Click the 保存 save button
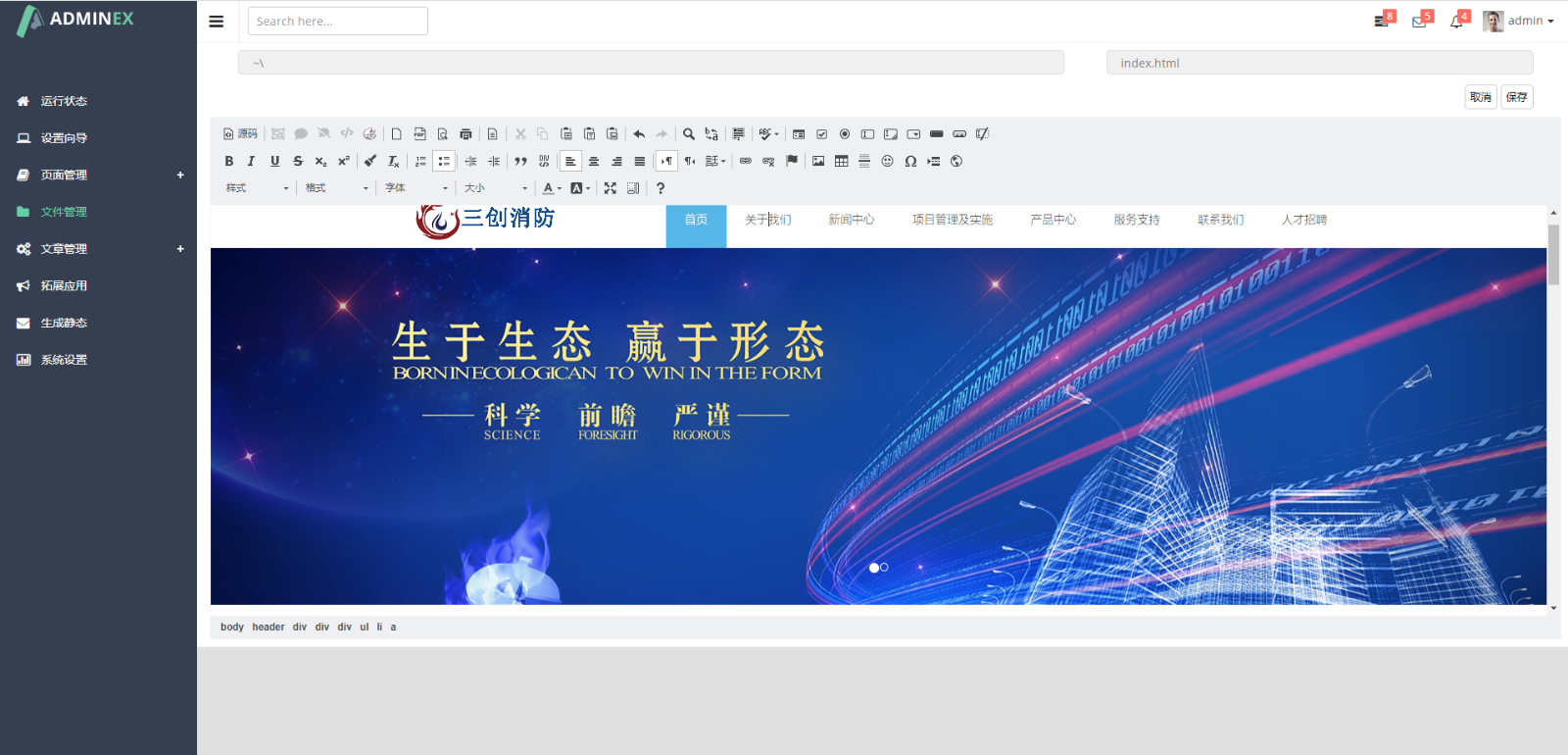The image size is (1568, 755). [1516, 97]
